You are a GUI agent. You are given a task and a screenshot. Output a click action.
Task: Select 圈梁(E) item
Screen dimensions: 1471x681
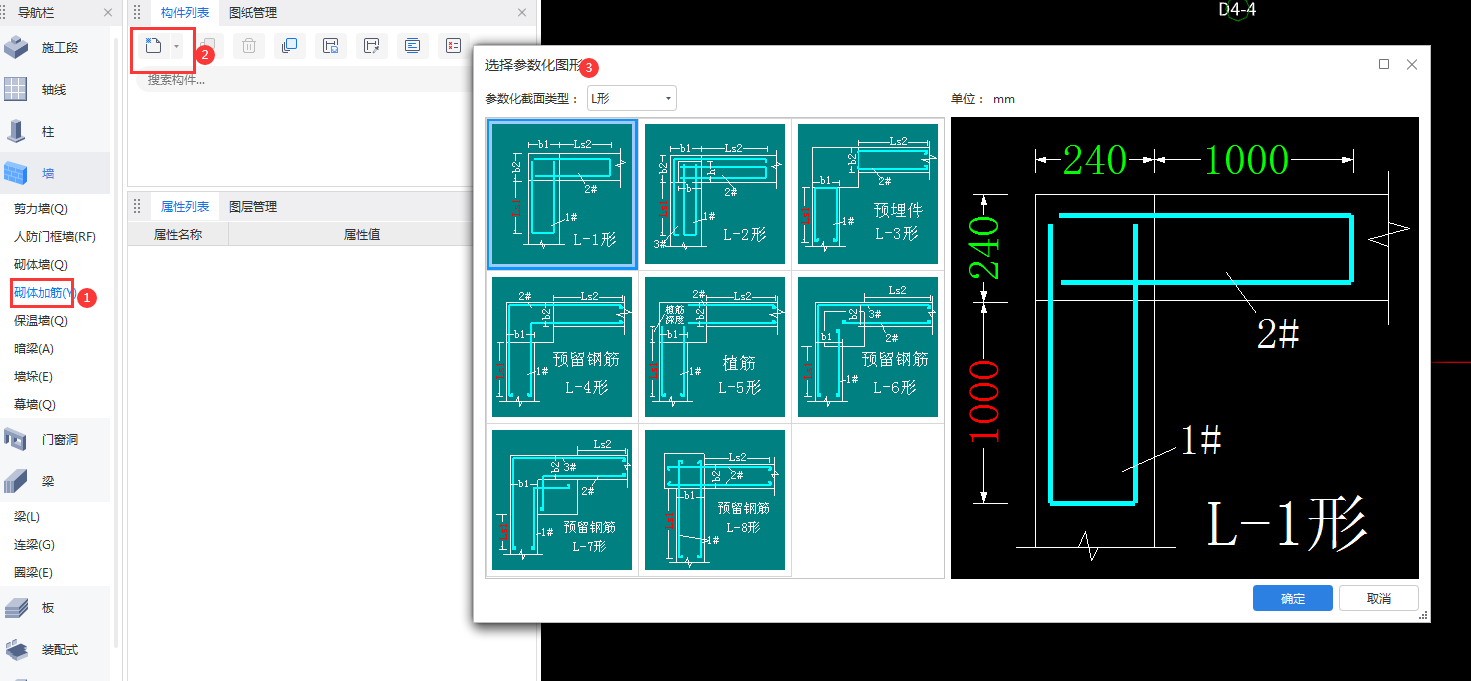click(x=33, y=573)
